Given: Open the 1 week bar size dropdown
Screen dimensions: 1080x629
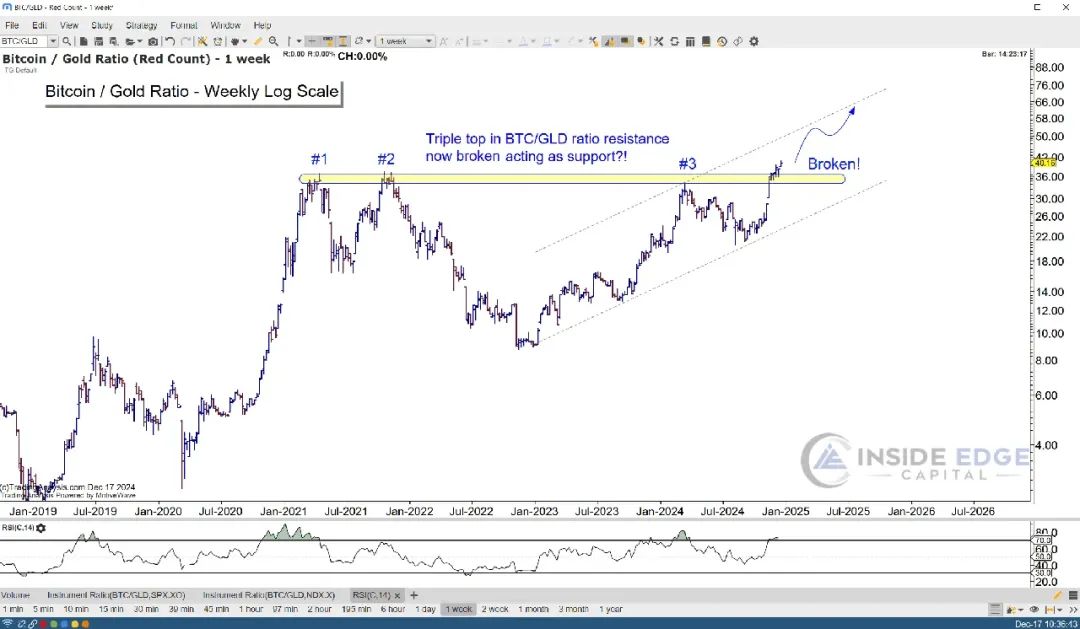Looking at the screenshot, I should (x=405, y=41).
